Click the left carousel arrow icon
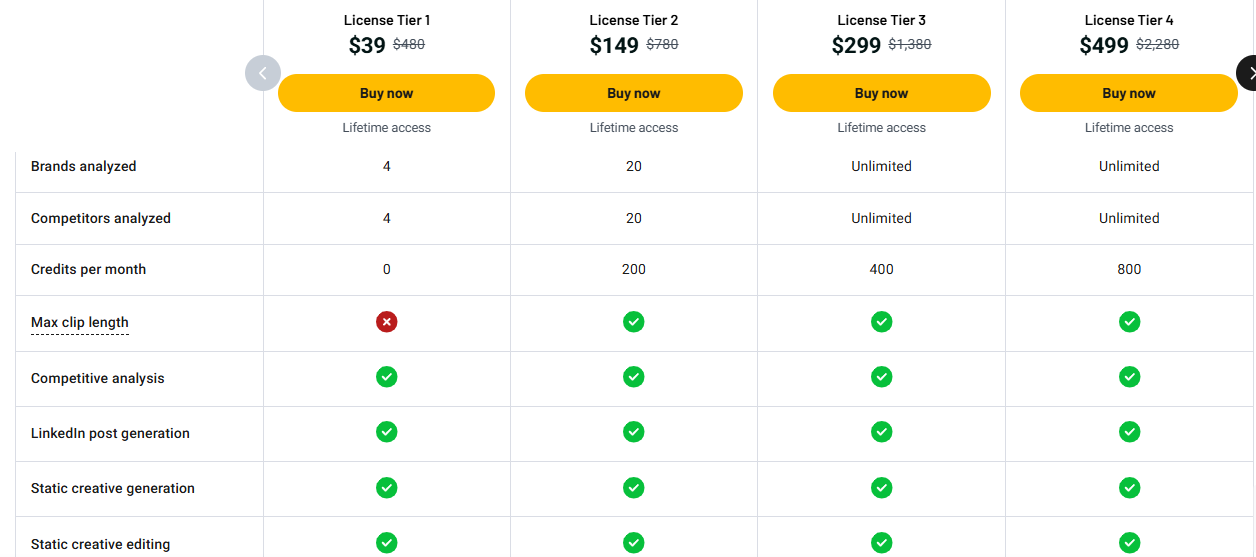The image size is (1256, 557). (263, 73)
